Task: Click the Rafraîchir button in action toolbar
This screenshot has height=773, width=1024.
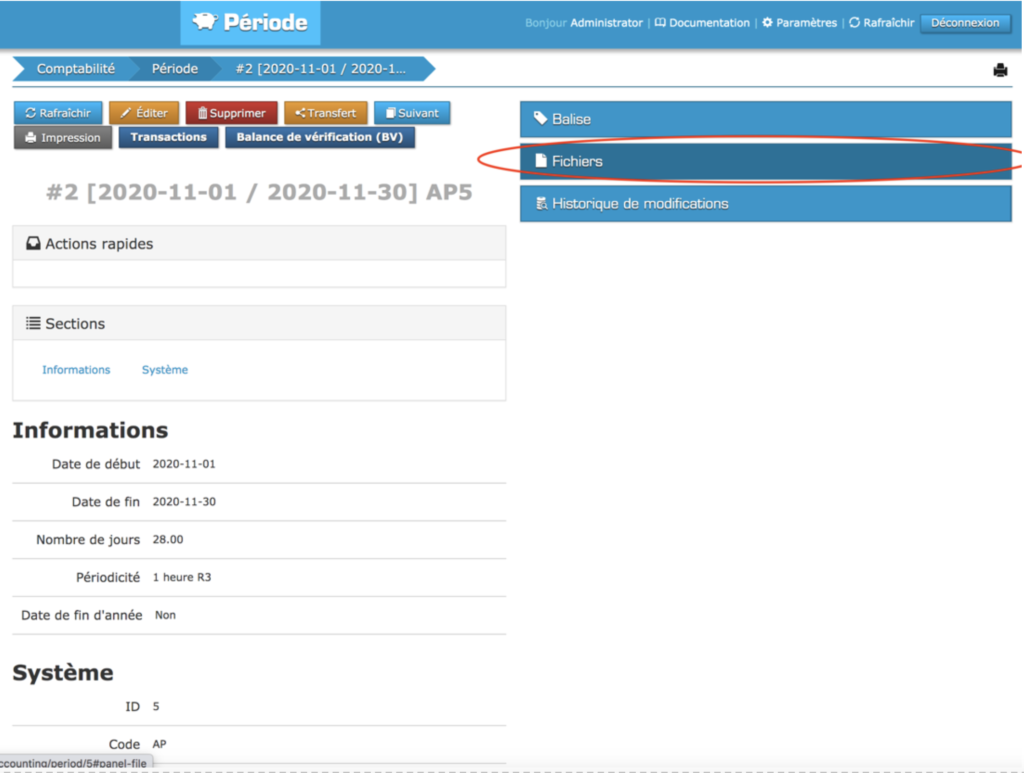Action: (57, 113)
